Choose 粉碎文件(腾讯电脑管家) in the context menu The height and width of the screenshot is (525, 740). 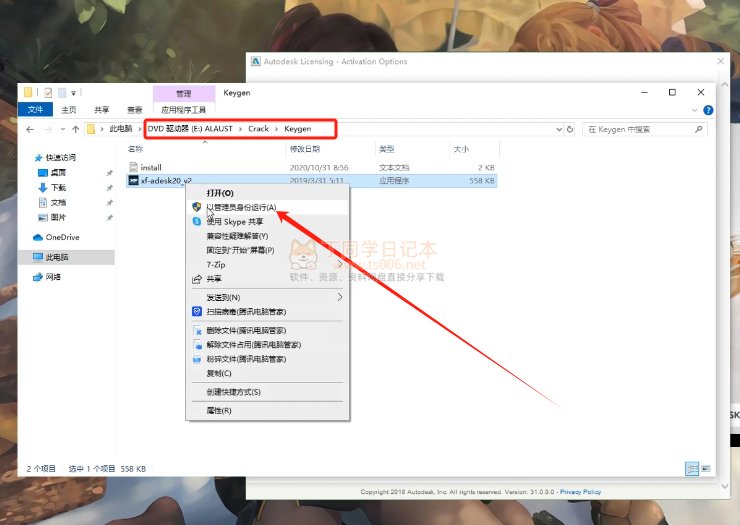point(267,359)
